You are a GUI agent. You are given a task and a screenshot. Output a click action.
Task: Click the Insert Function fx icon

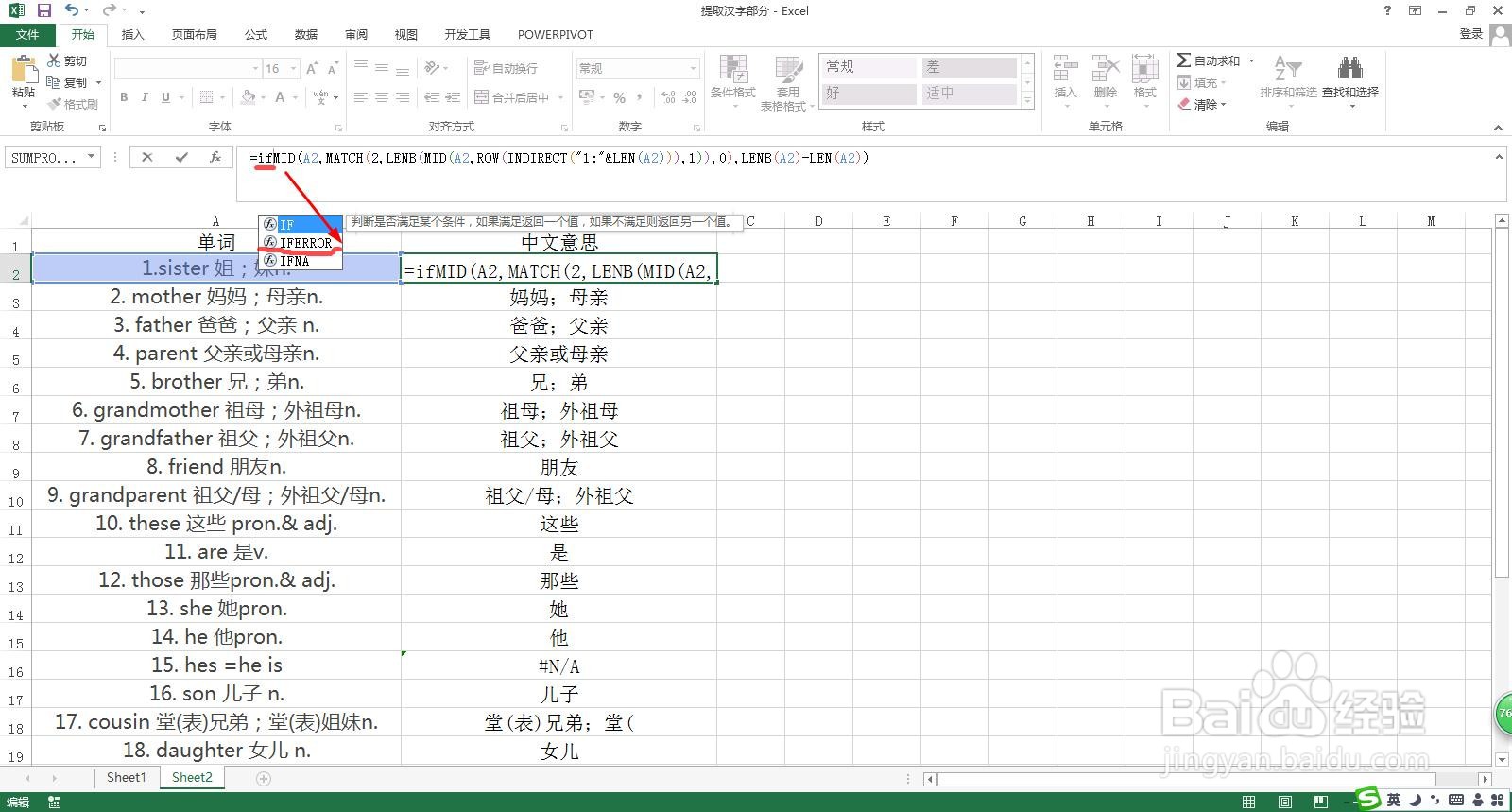215,158
